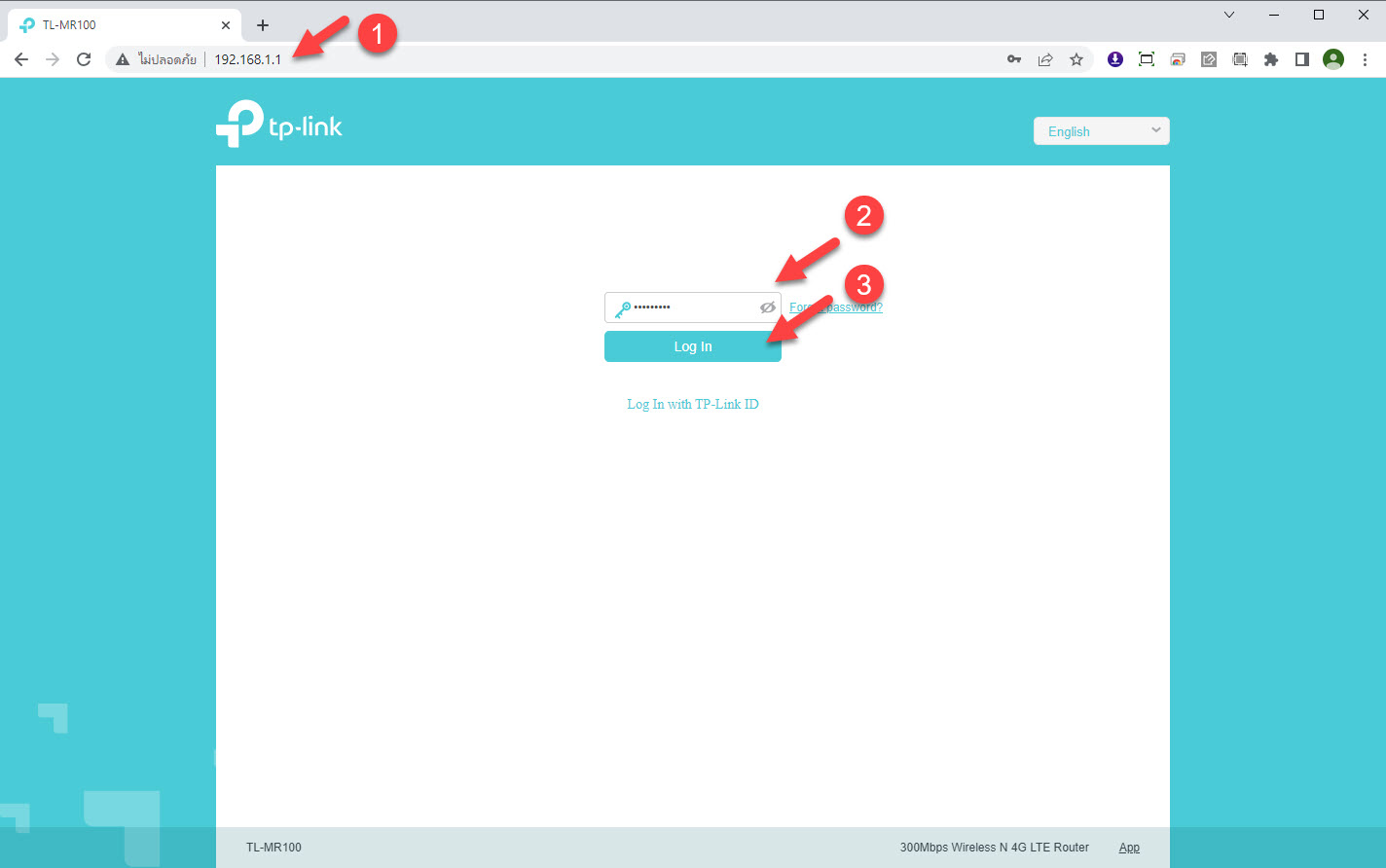
Task: Bookmark this page with the star icon
Action: click(1076, 59)
